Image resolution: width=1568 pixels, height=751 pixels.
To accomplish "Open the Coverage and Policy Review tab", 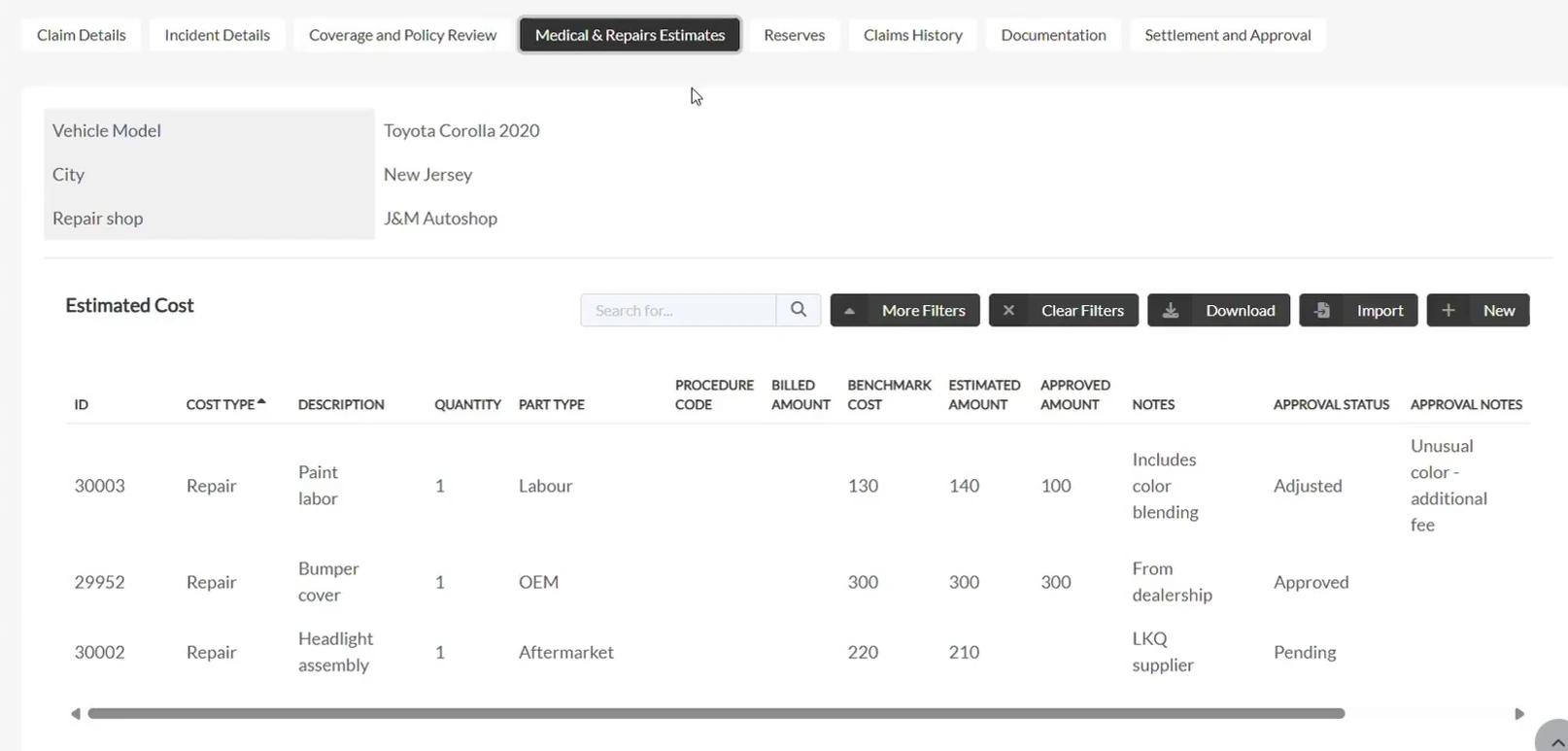I will [402, 35].
